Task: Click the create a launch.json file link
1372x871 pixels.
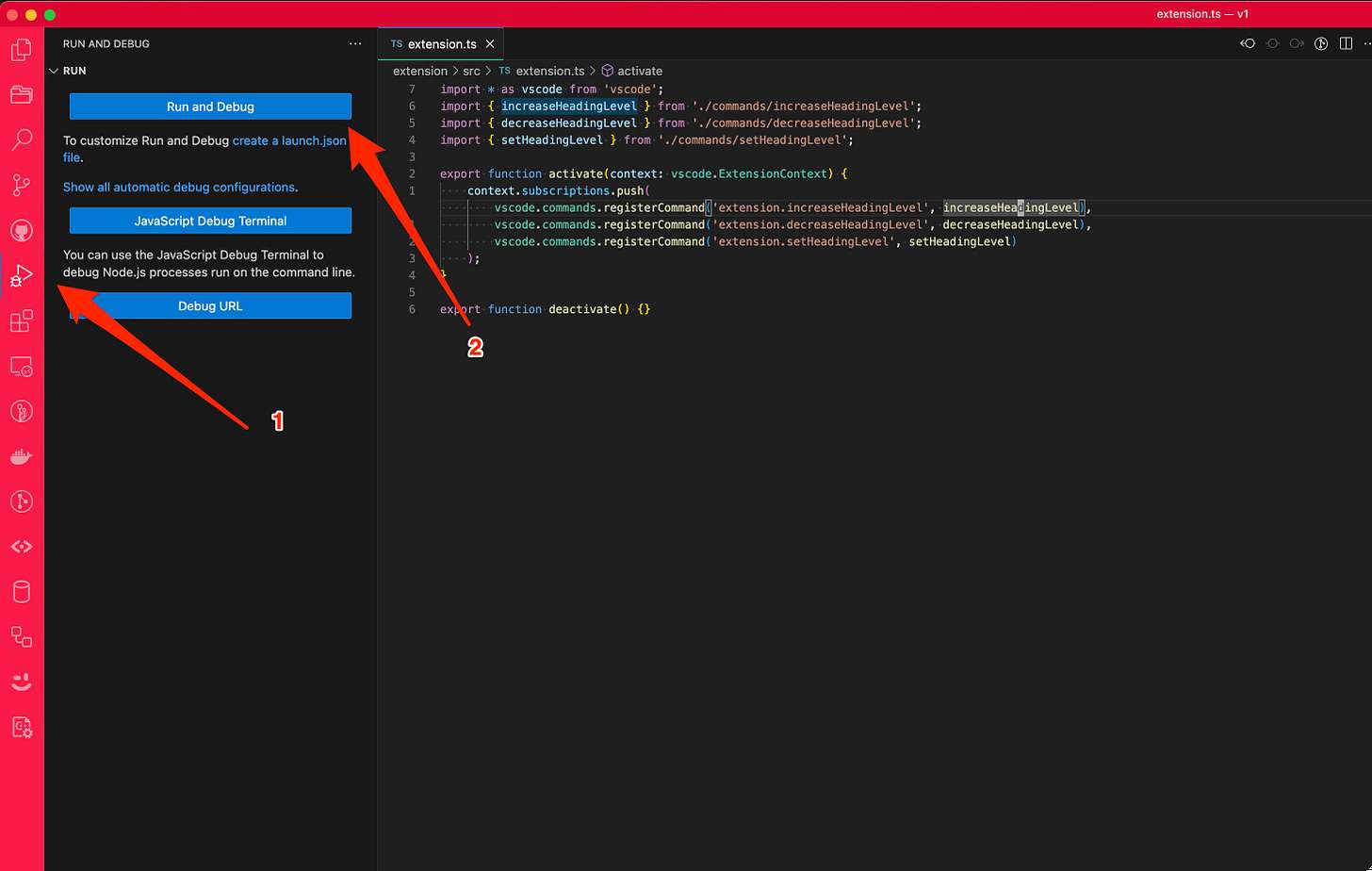Action: (x=289, y=140)
